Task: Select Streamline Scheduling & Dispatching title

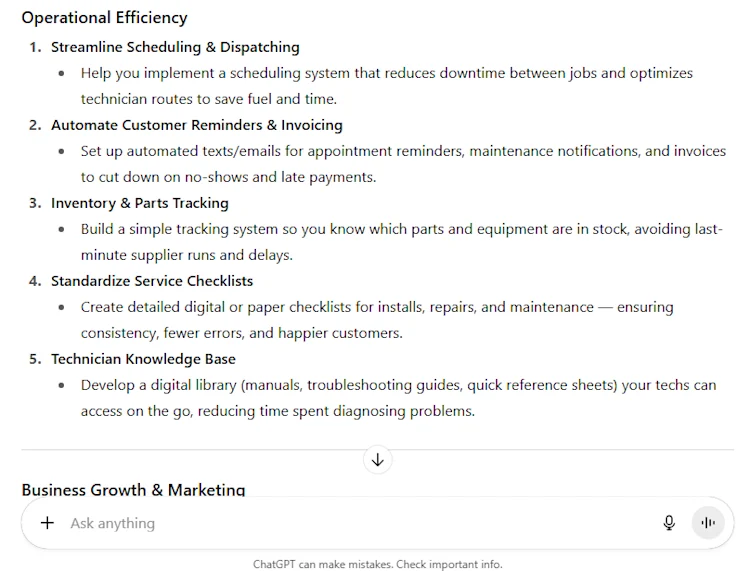Action: (175, 47)
